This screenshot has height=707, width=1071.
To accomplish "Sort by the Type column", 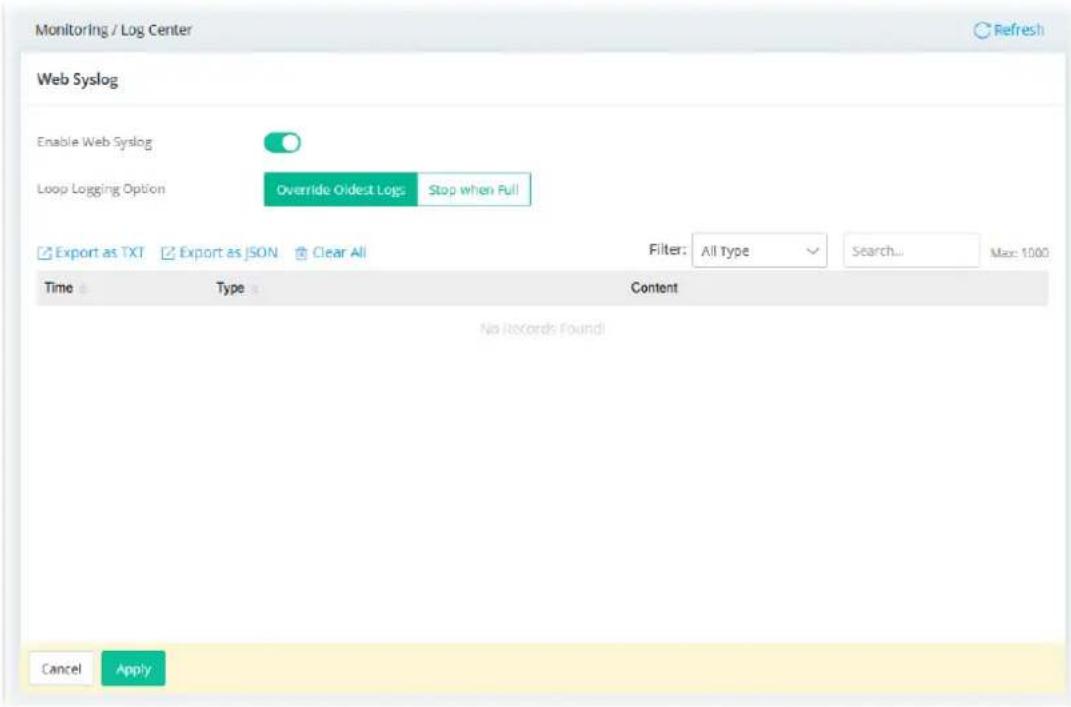I will [236, 288].
